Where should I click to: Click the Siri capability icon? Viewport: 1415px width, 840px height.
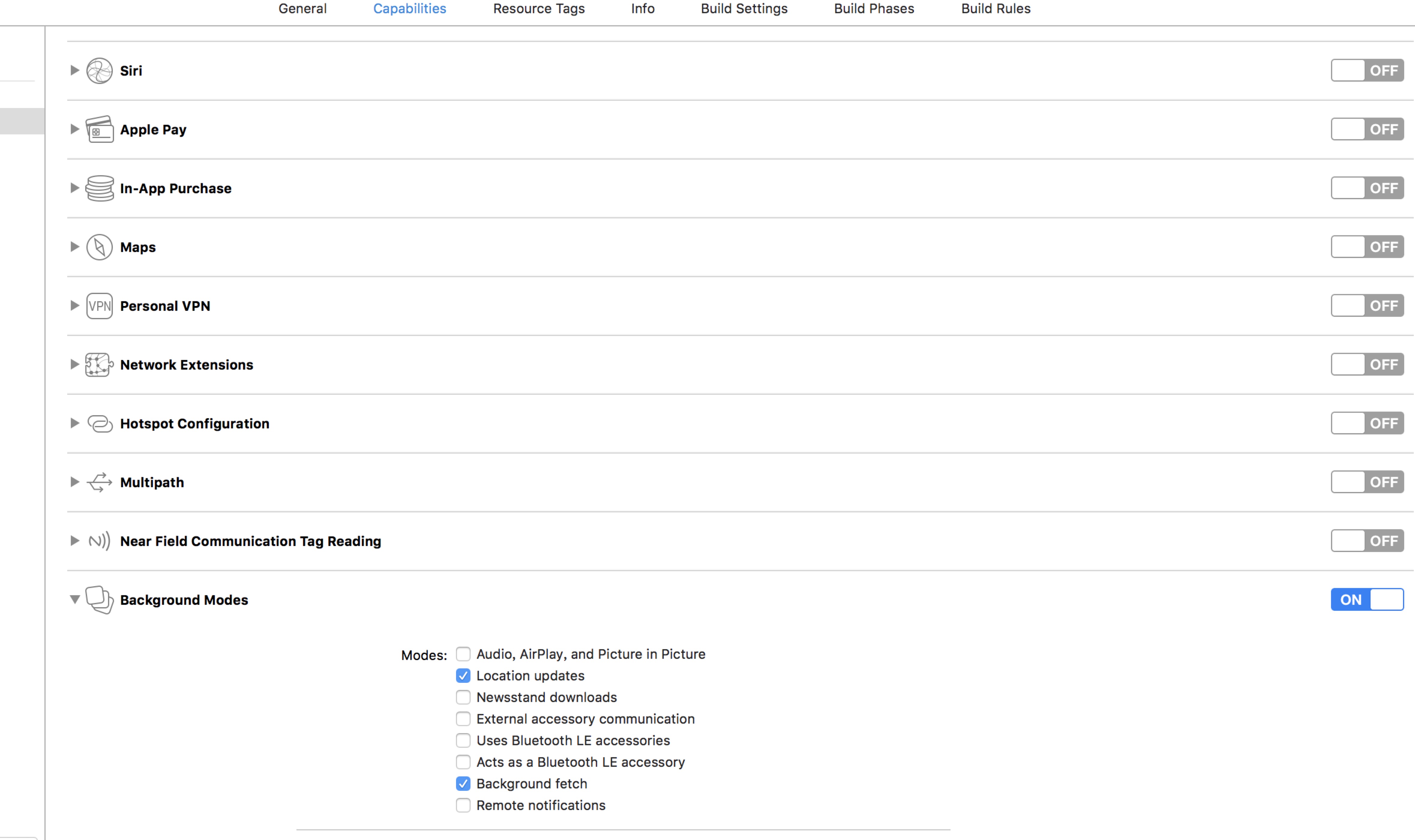click(x=99, y=71)
